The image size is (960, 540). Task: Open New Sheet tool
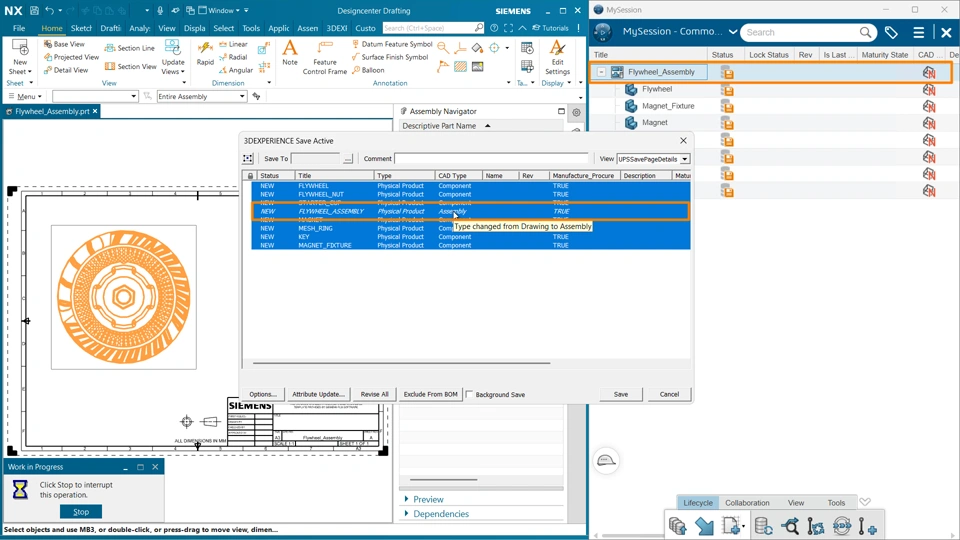[20, 58]
